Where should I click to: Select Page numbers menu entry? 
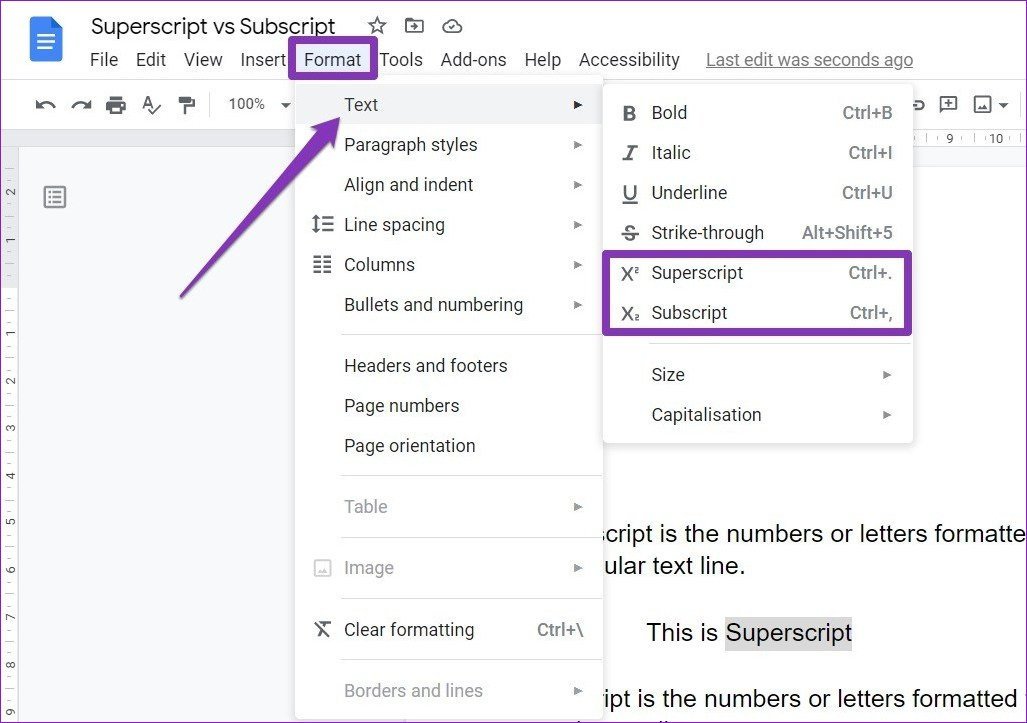tap(449, 405)
